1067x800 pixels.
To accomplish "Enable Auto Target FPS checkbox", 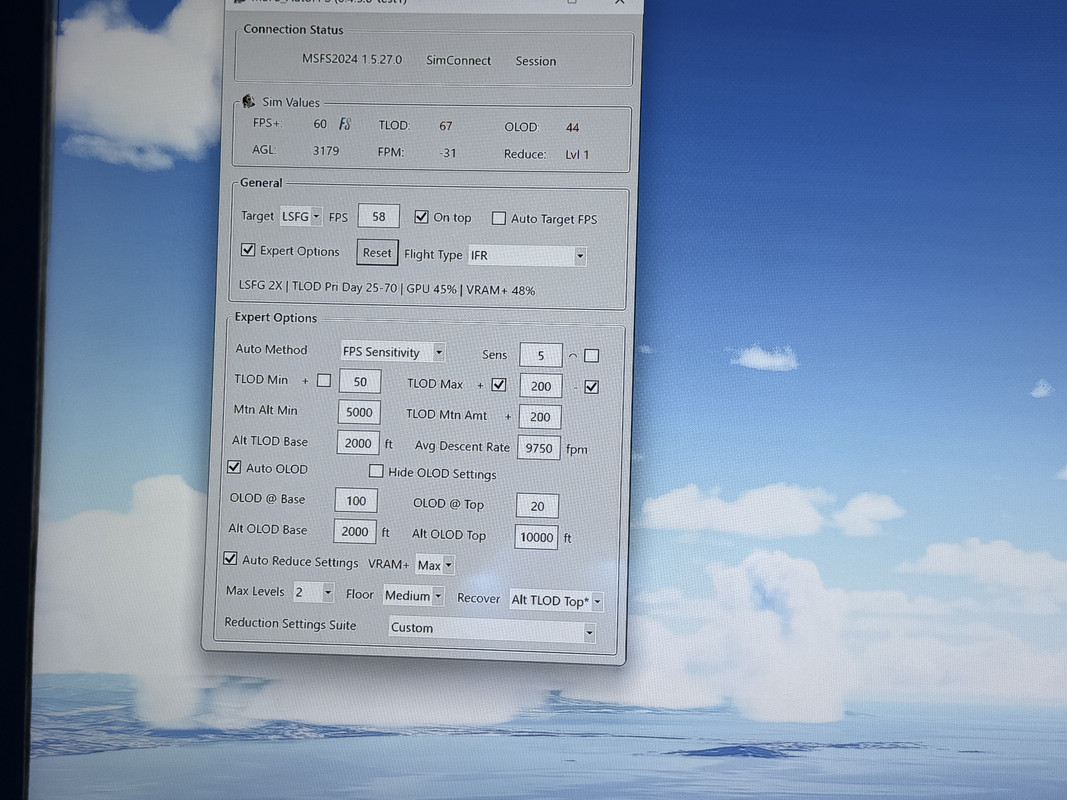I will pos(499,218).
